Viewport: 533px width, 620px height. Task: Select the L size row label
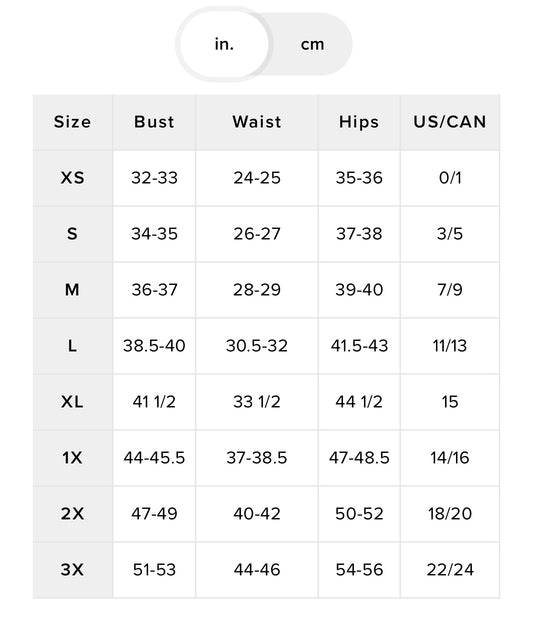coord(72,346)
